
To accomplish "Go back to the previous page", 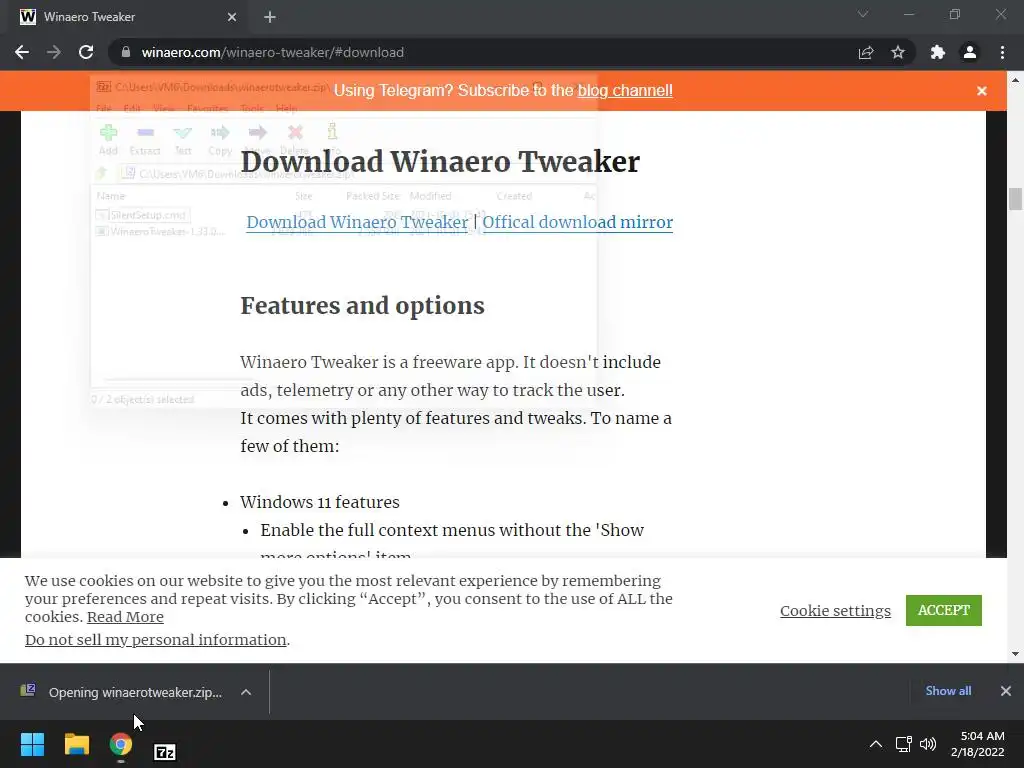I will (x=22, y=52).
